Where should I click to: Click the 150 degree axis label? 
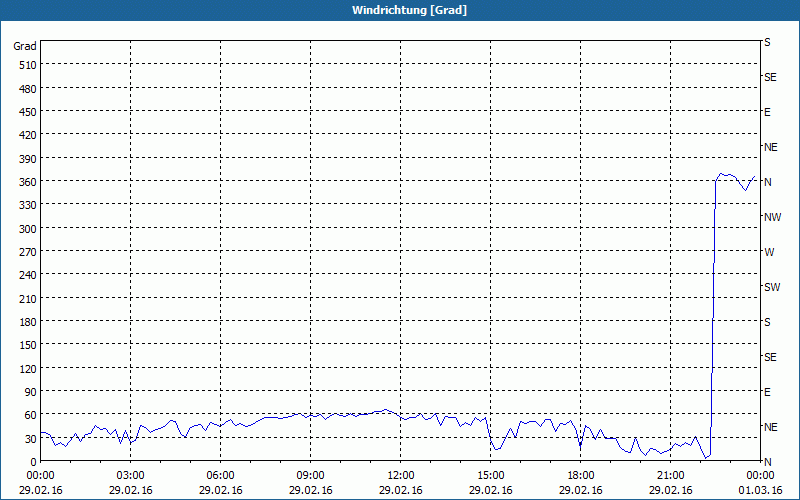tap(29, 345)
